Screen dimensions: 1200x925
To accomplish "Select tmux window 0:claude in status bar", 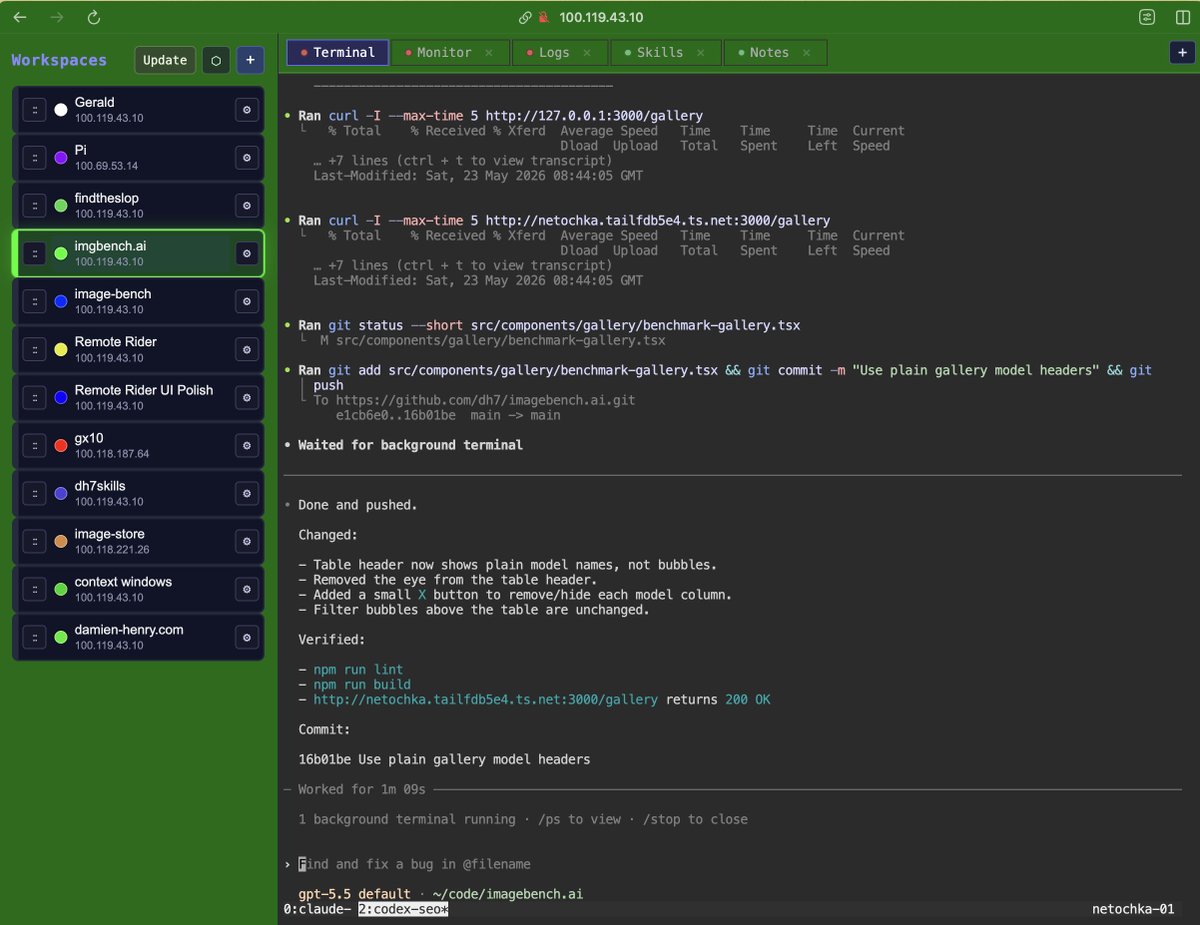I will [x=317, y=909].
